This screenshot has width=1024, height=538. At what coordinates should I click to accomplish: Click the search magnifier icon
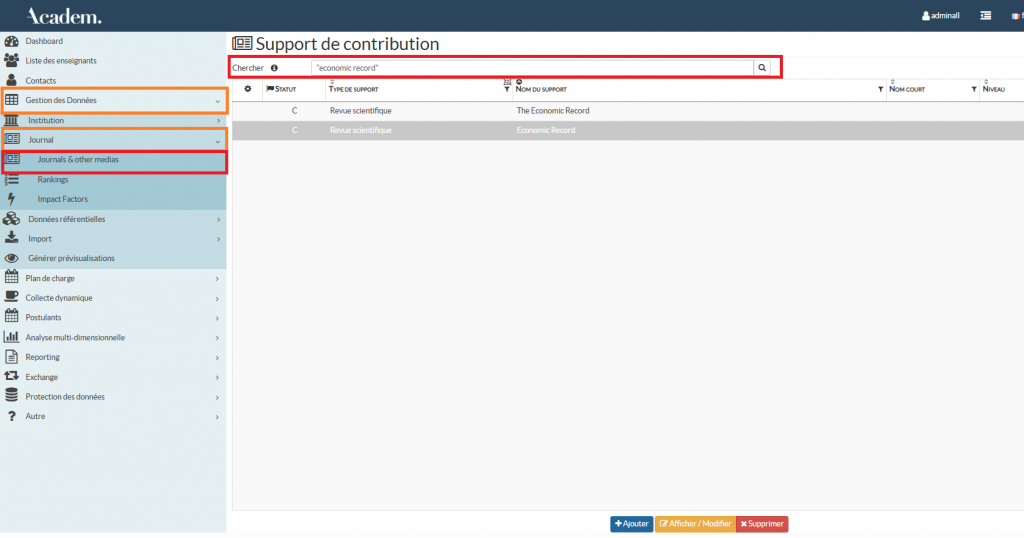tap(761, 68)
